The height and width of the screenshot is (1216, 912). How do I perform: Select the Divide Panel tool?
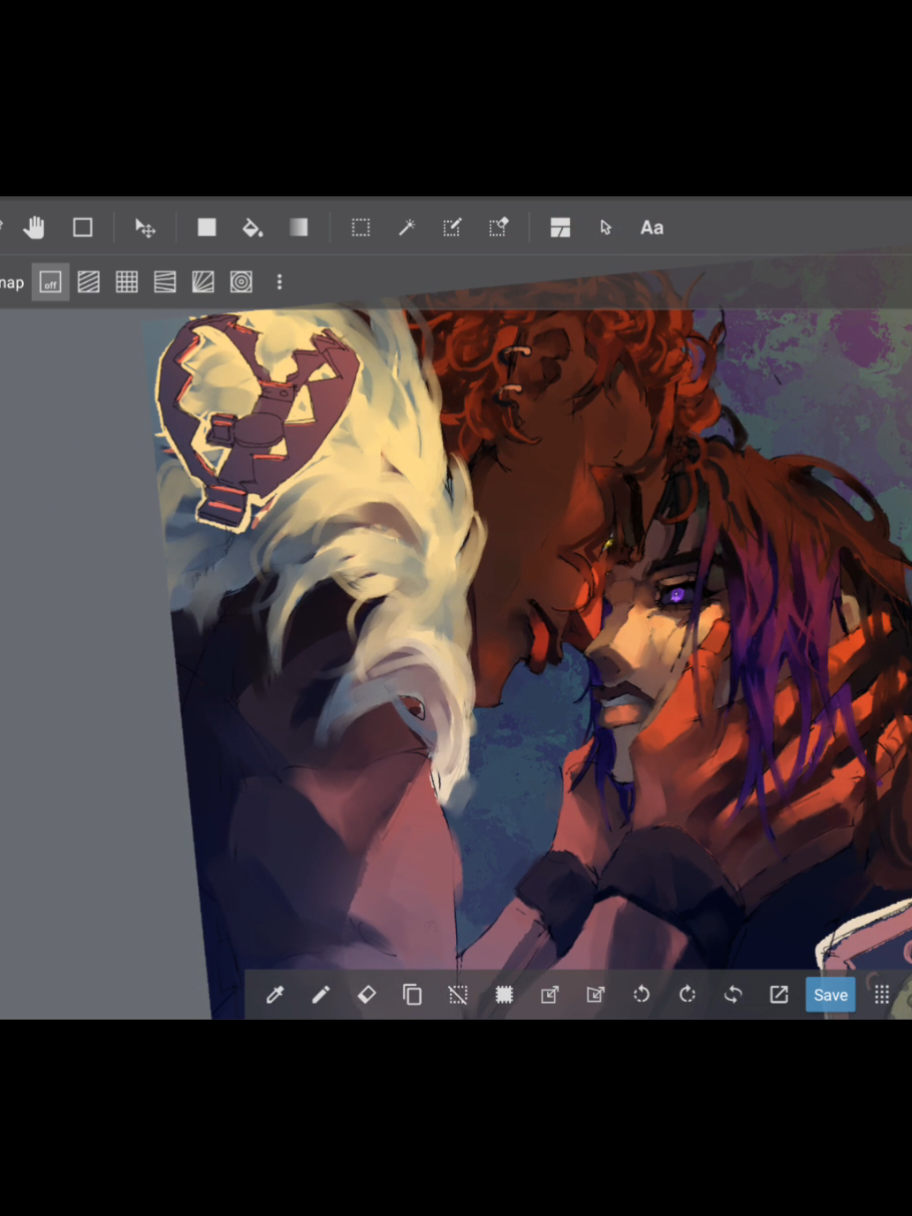(x=560, y=228)
